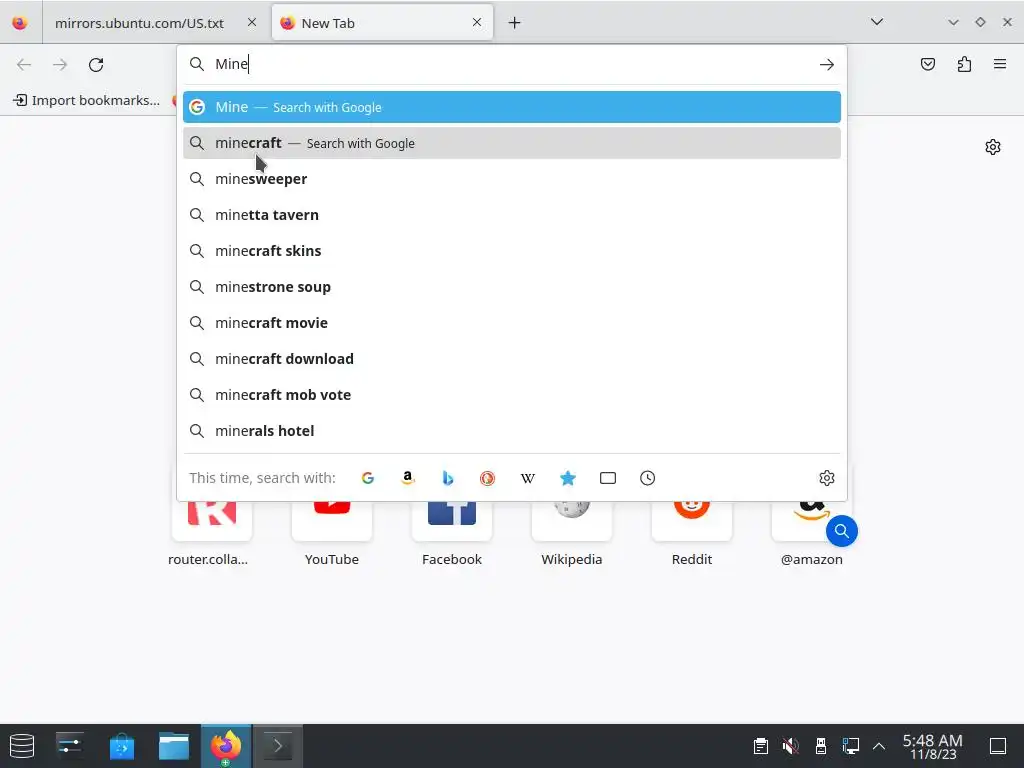Pick the 'minecraft movie' suggestion
The width and height of the screenshot is (1024, 768).
[x=511, y=323]
